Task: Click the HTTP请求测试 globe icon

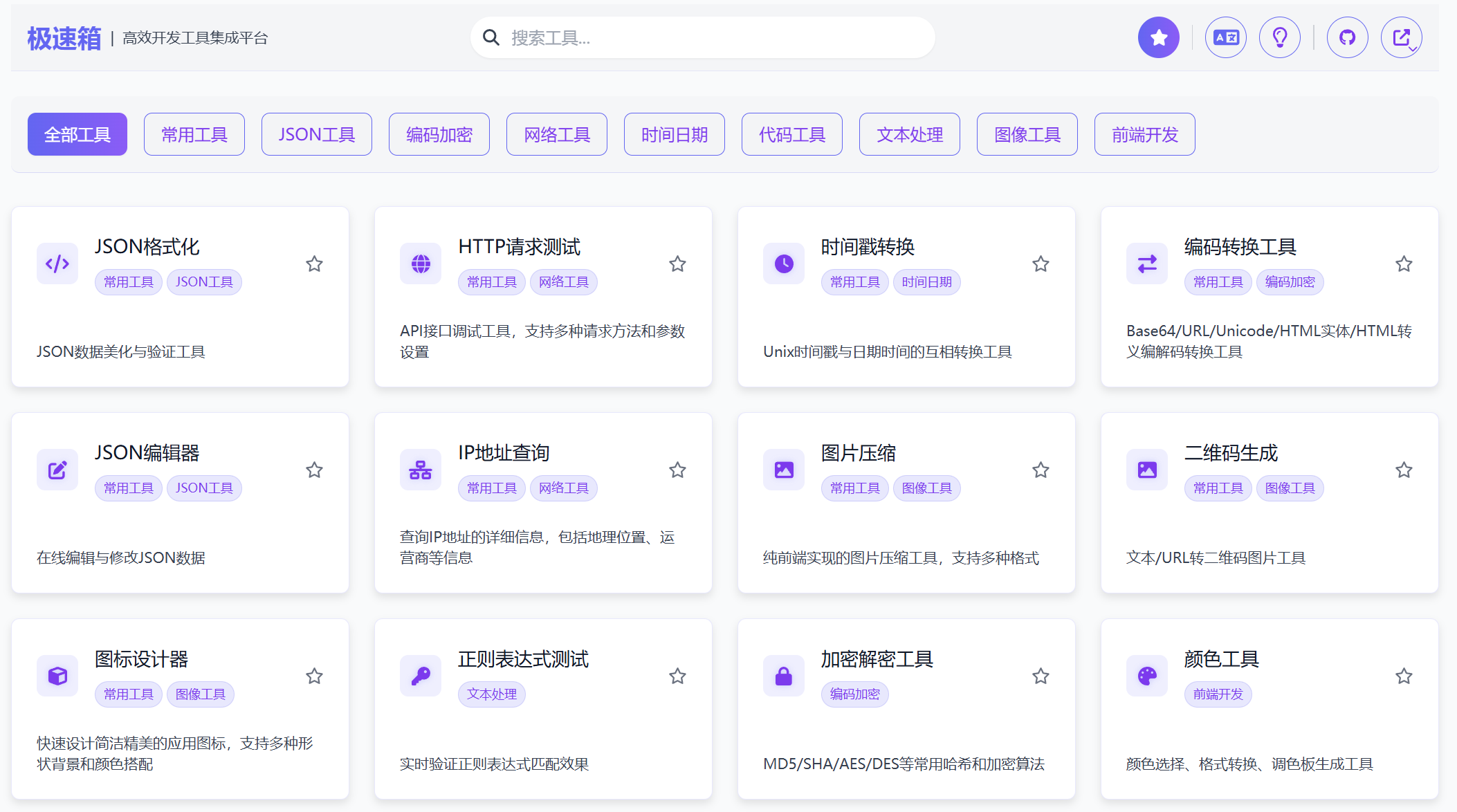Action: [421, 264]
